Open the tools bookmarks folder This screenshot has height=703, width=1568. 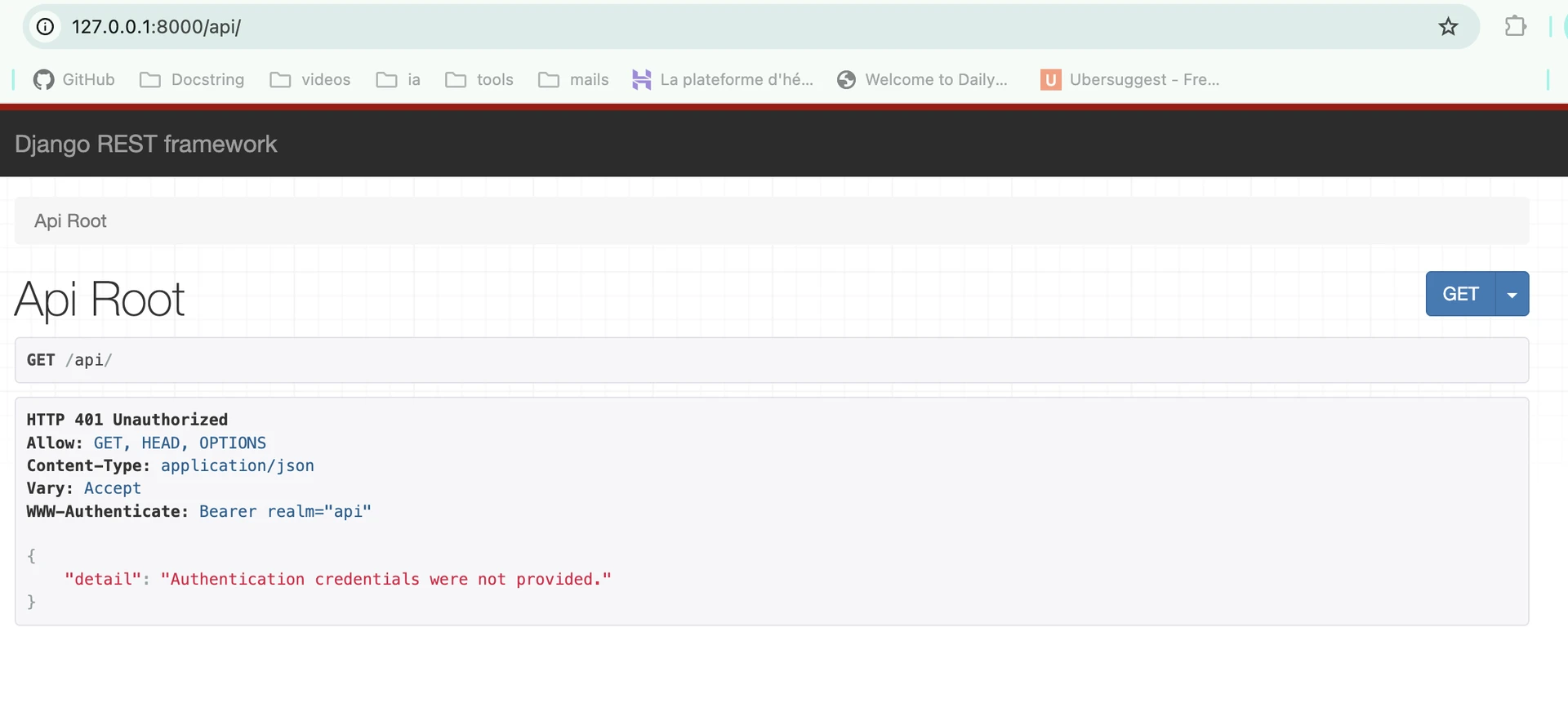[x=479, y=79]
